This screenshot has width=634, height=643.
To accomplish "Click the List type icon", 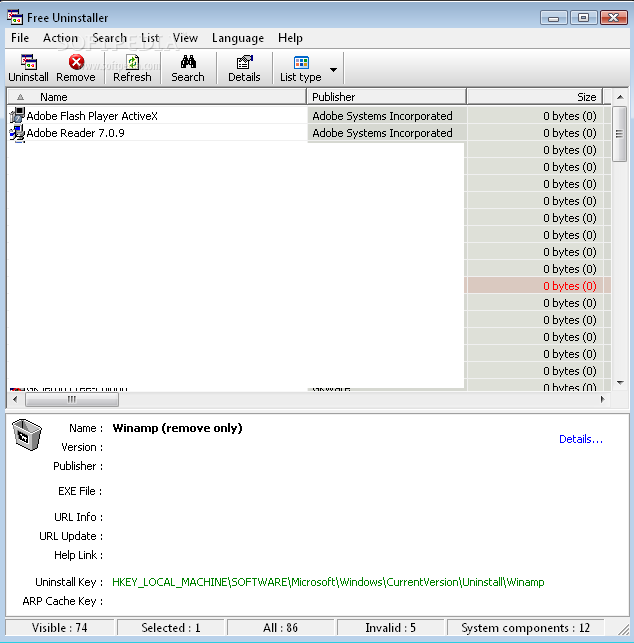I will click(301, 62).
